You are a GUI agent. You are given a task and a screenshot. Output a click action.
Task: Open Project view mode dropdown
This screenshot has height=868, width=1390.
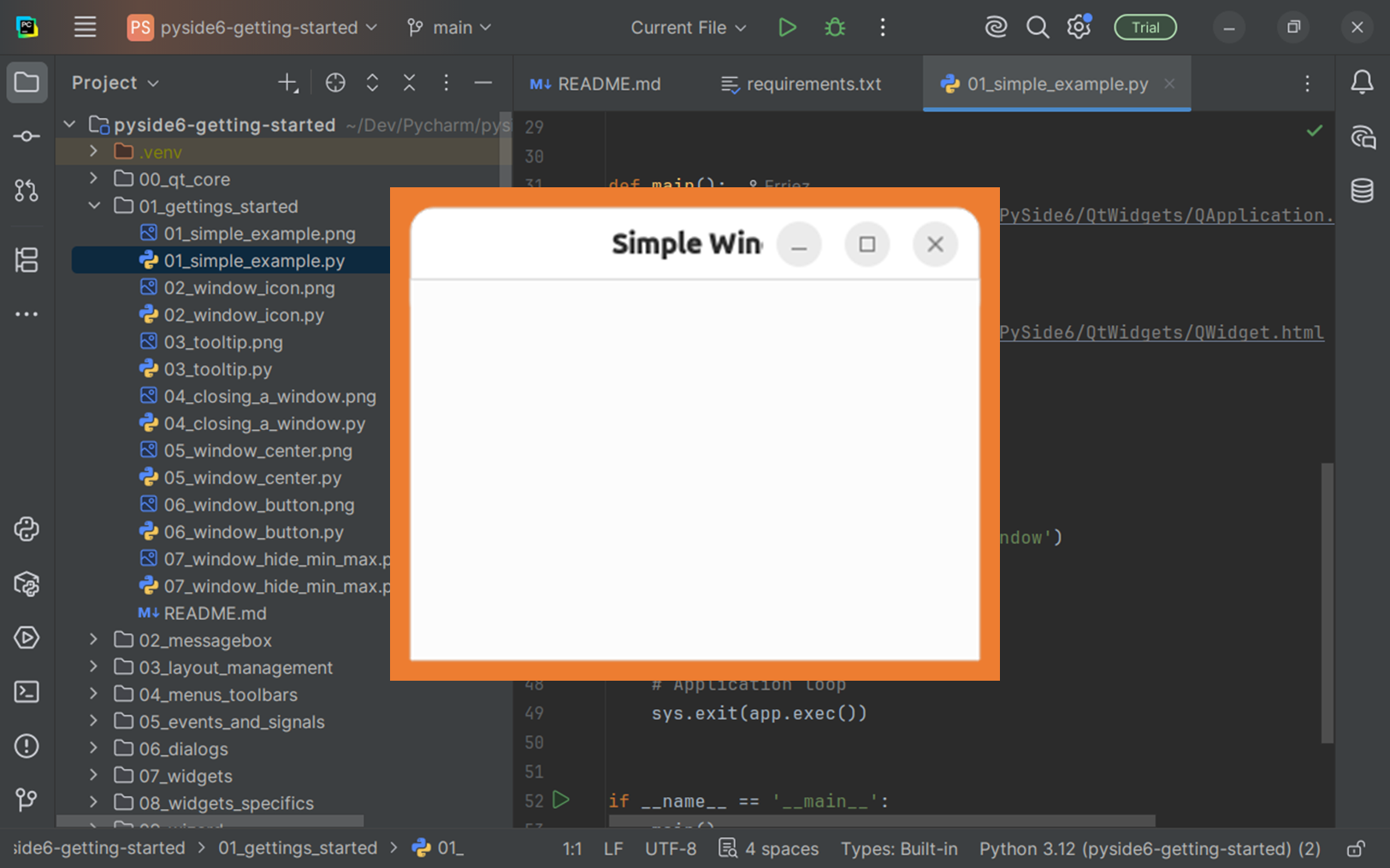coord(115,83)
